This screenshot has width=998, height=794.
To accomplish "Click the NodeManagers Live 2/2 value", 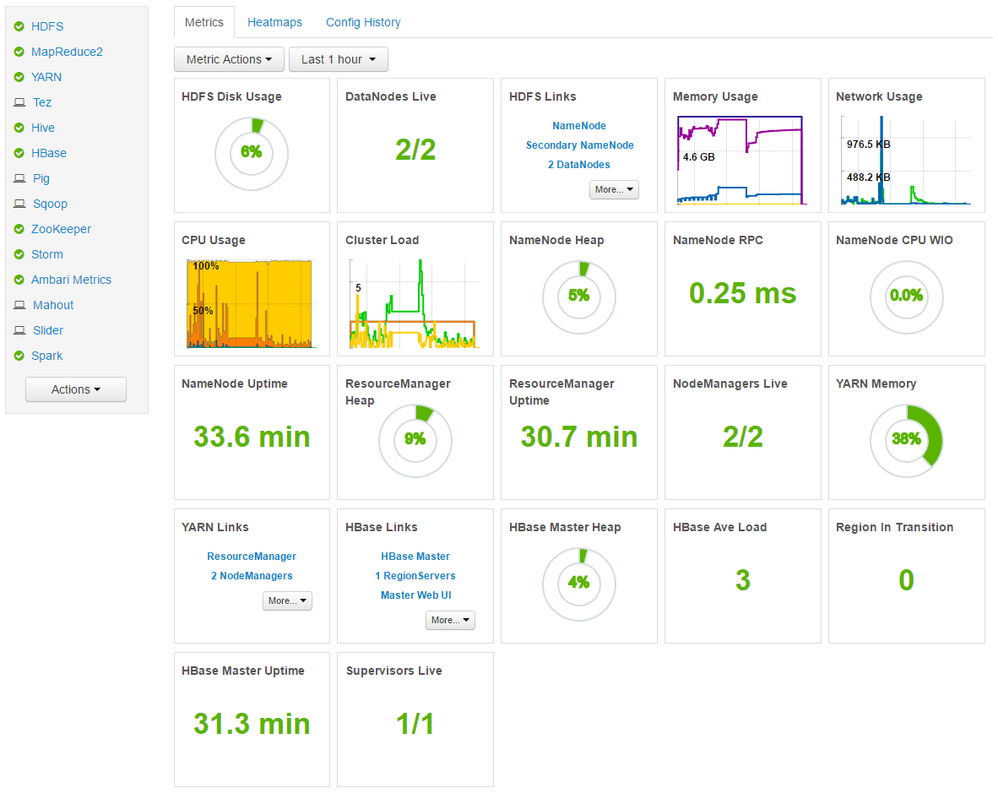I will 743,437.
